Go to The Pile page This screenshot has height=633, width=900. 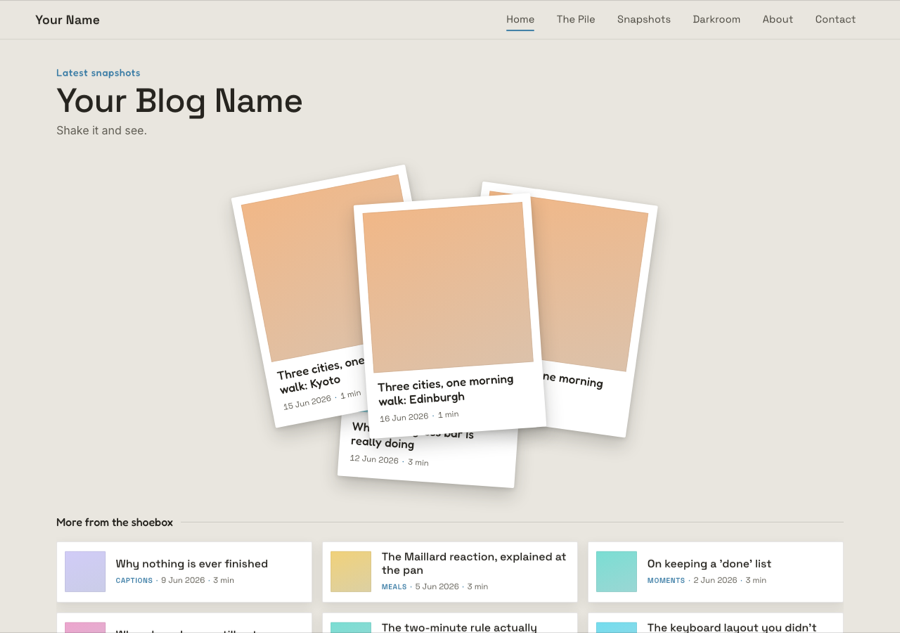(x=576, y=20)
